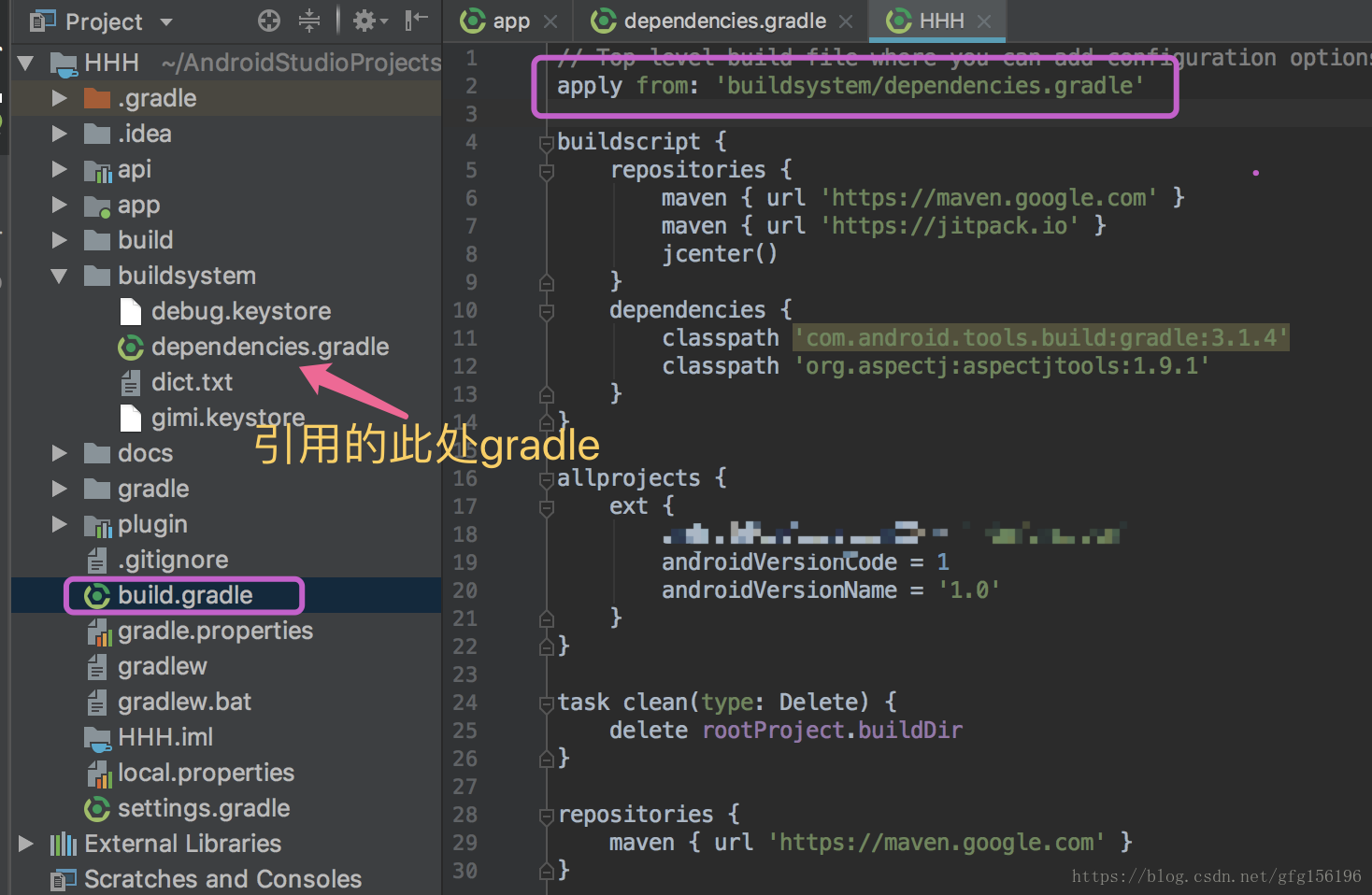Collapse the buildsystem folder
This screenshot has width=1372, height=895.
click(x=59, y=276)
